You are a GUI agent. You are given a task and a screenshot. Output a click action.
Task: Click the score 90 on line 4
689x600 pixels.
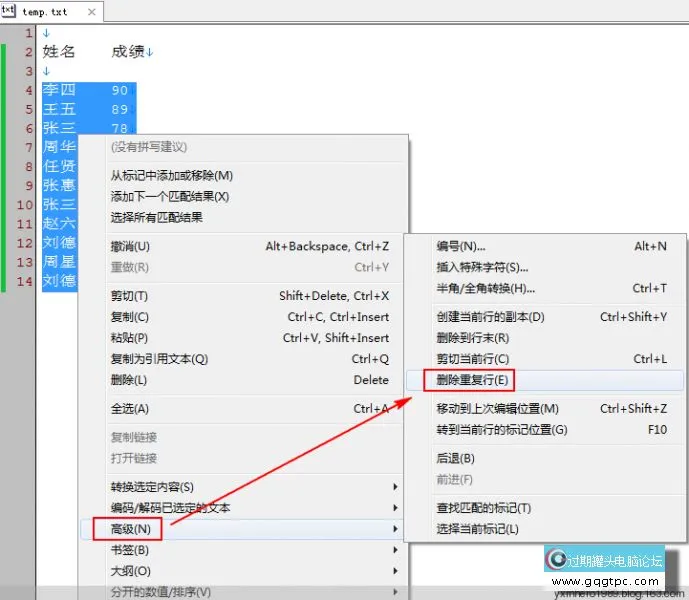[120, 91]
